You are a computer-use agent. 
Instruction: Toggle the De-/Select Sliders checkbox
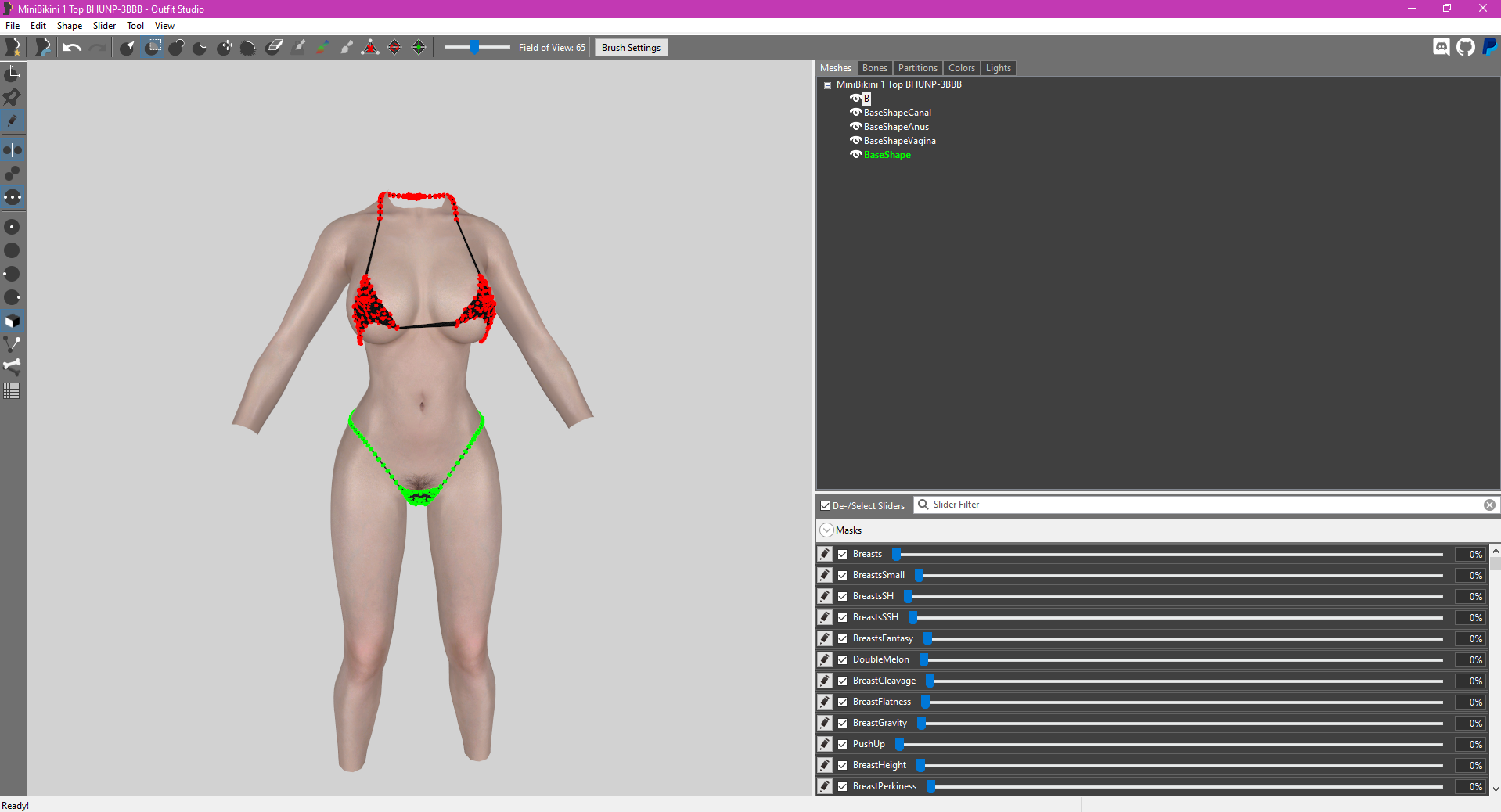click(825, 506)
